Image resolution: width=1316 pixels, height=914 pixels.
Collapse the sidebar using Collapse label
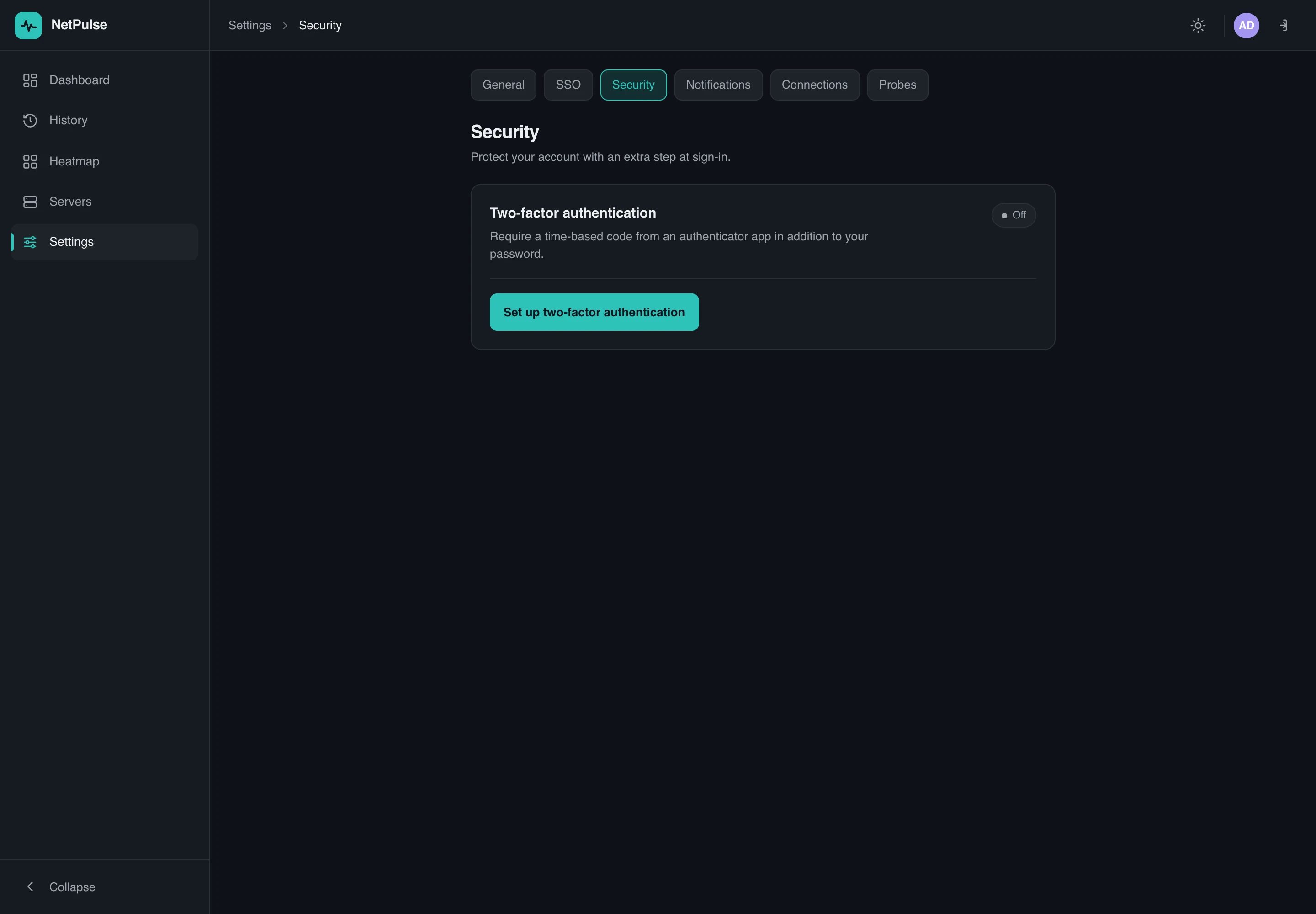[72, 887]
